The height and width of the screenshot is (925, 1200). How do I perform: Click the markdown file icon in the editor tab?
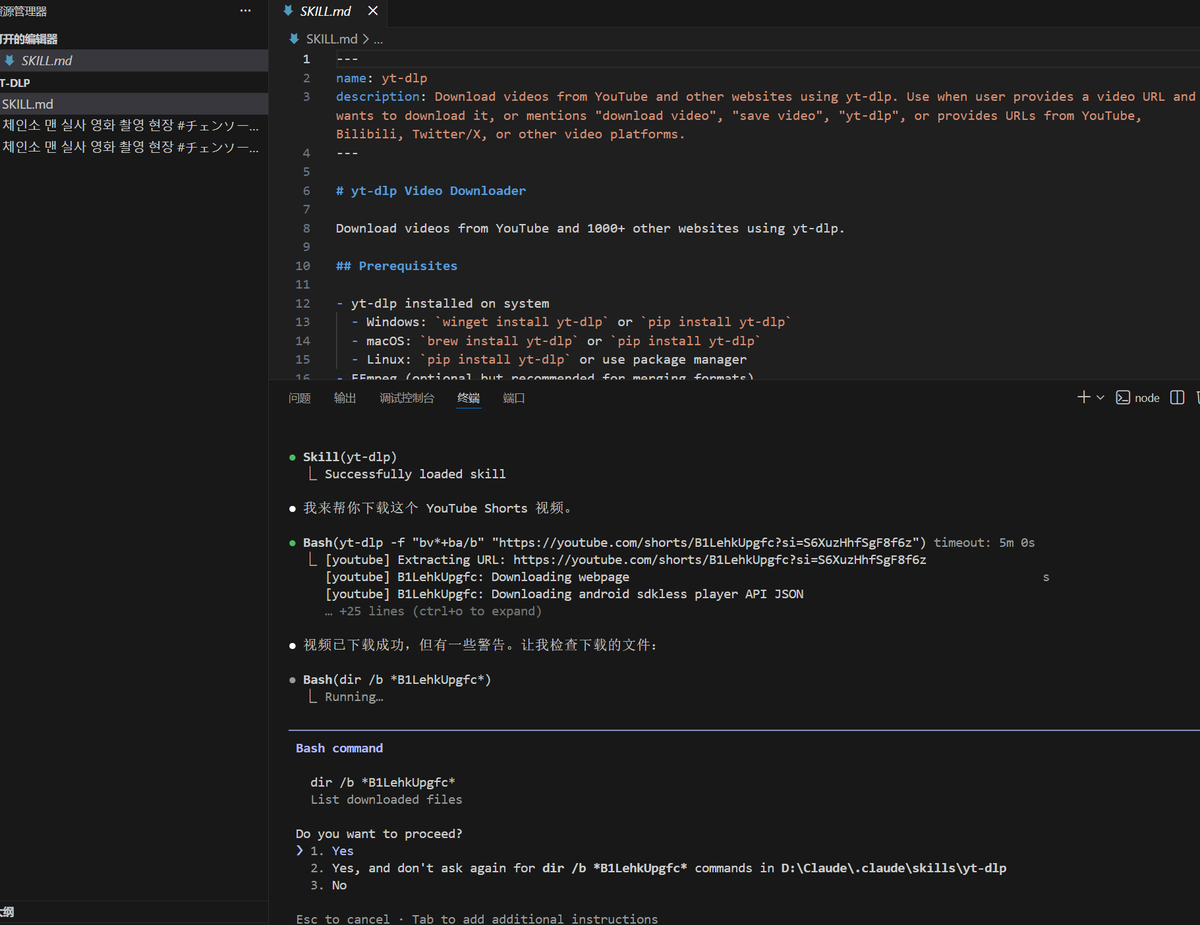289,11
